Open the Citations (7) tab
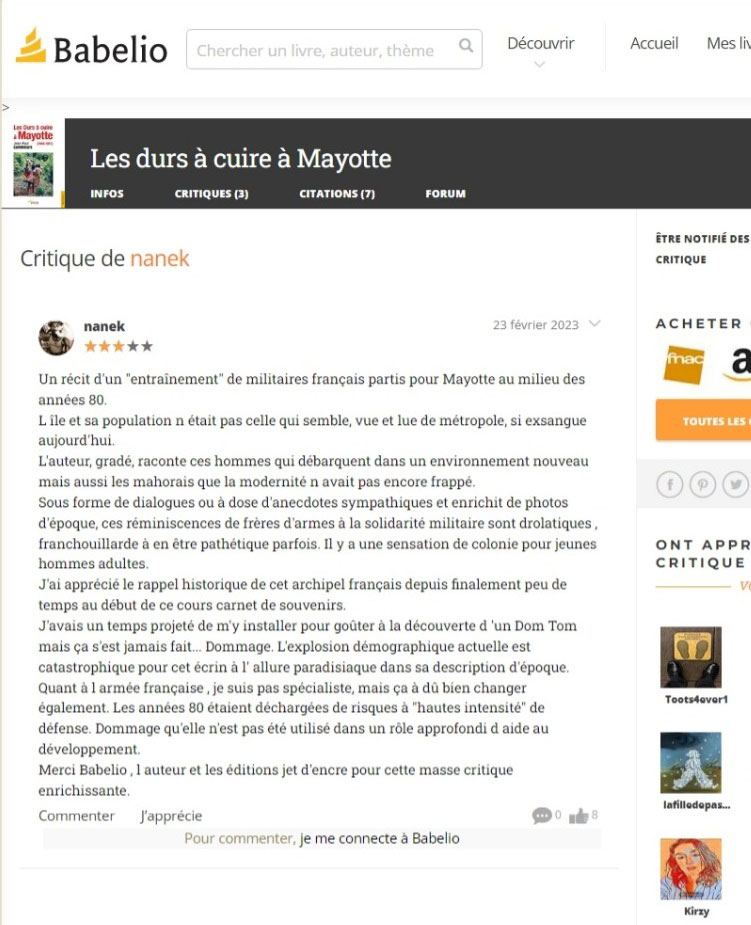 pyautogui.click(x=337, y=193)
